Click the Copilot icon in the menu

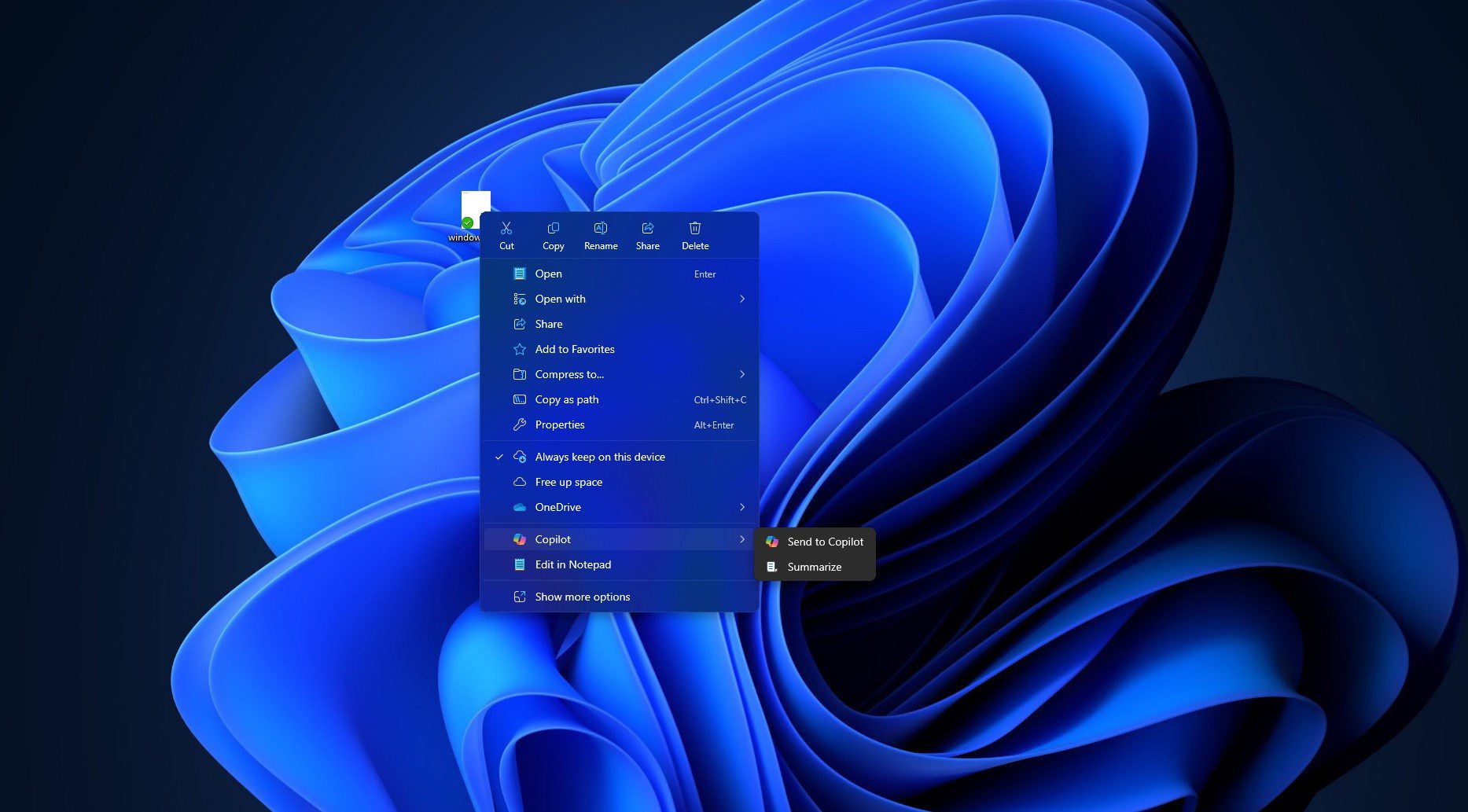[520, 539]
